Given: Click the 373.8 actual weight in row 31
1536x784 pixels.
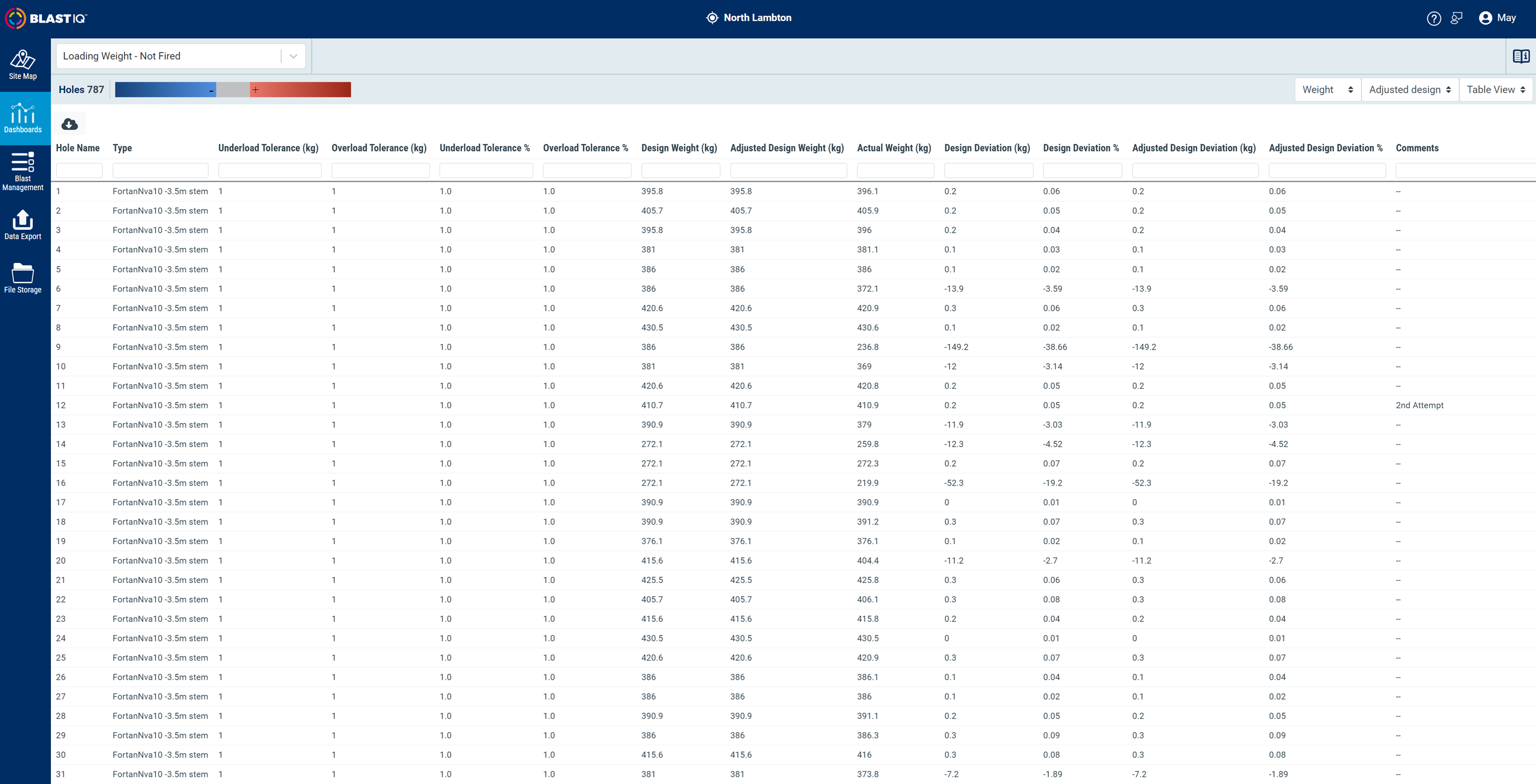Looking at the screenshot, I should pos(868,774).
